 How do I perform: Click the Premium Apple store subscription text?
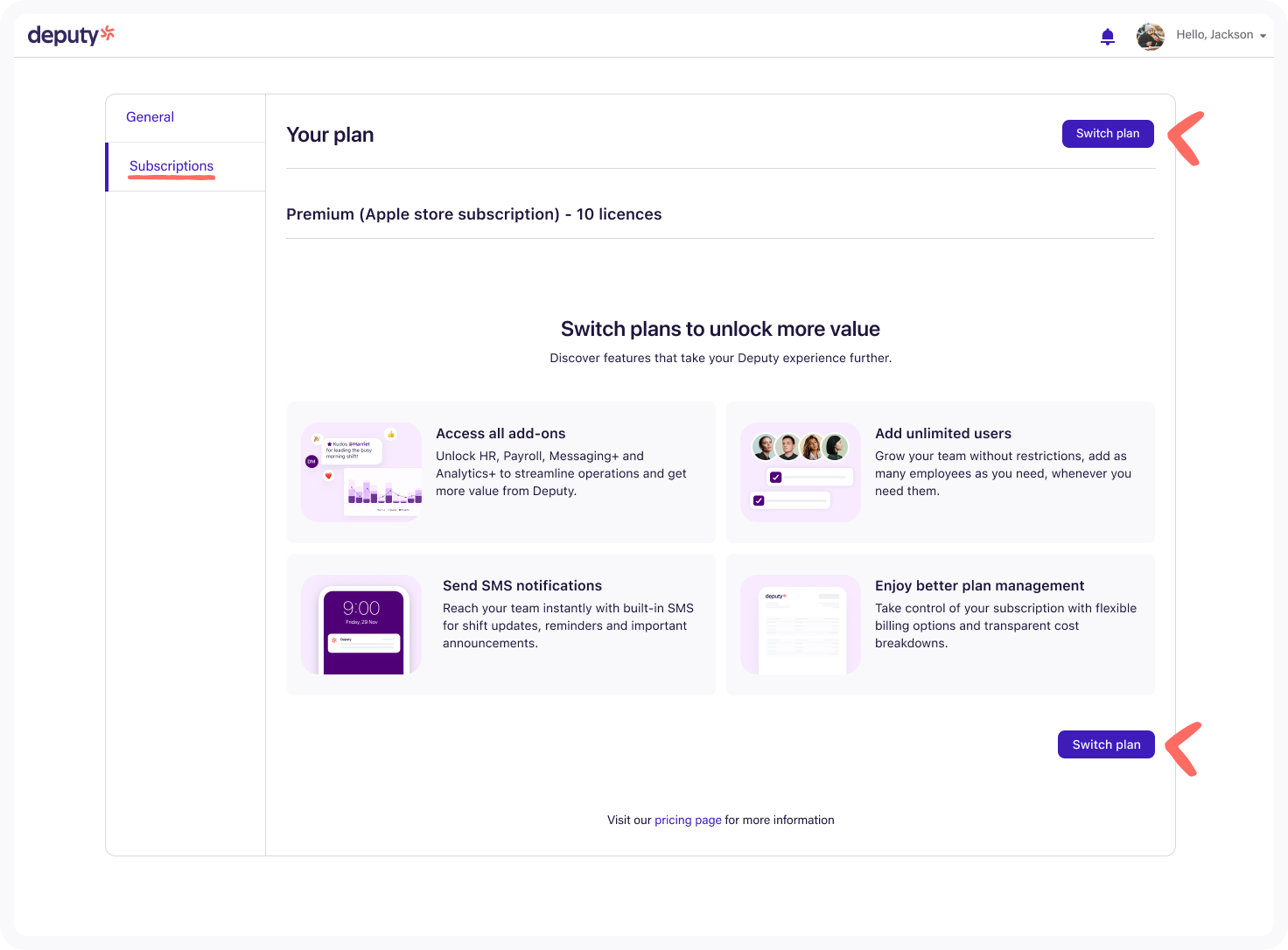click(474, 214)
